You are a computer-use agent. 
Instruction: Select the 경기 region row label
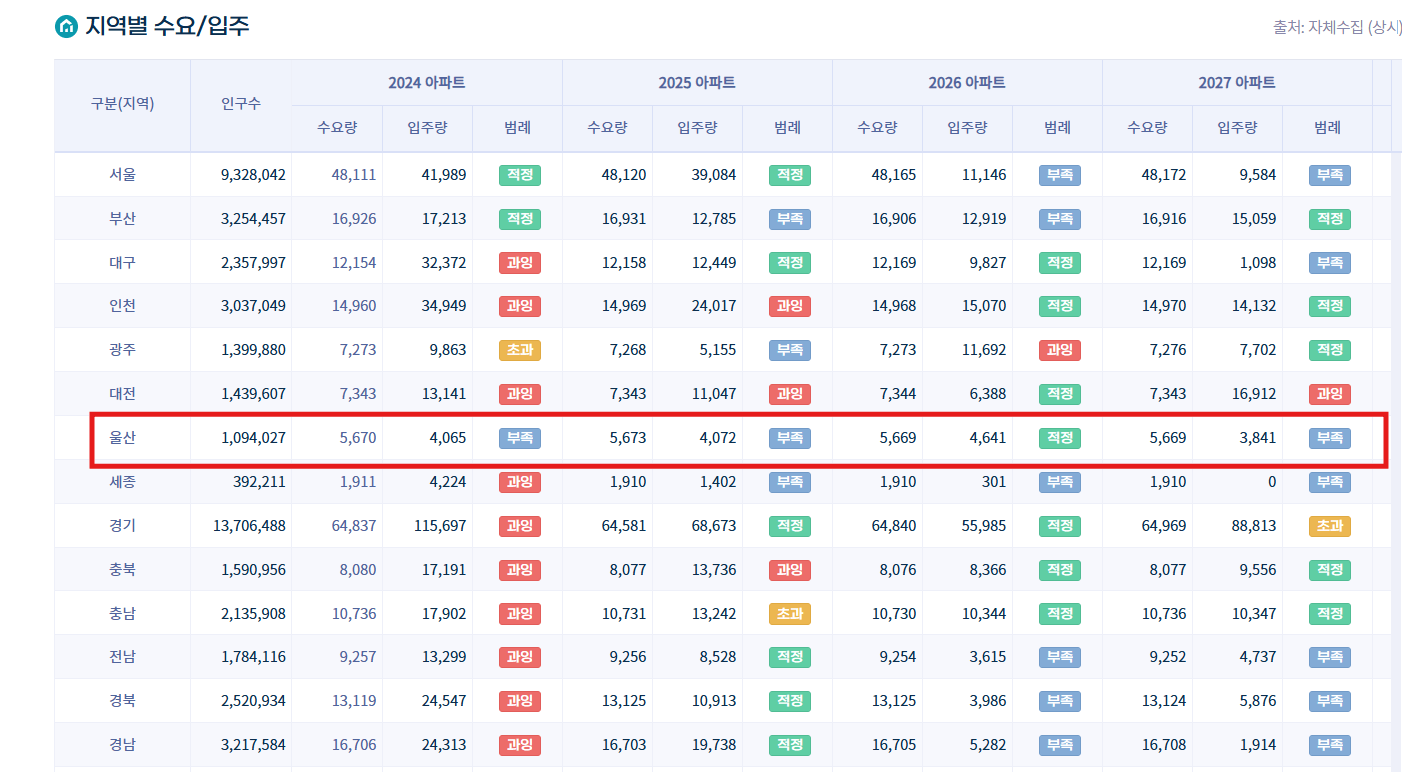pos(122,526)
